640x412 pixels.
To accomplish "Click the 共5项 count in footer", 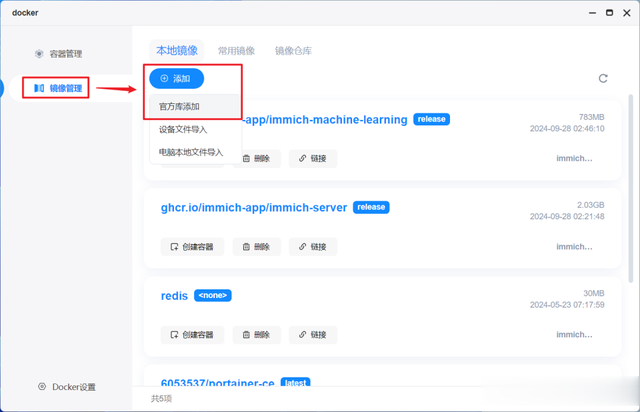I will [x=161, y=399].
